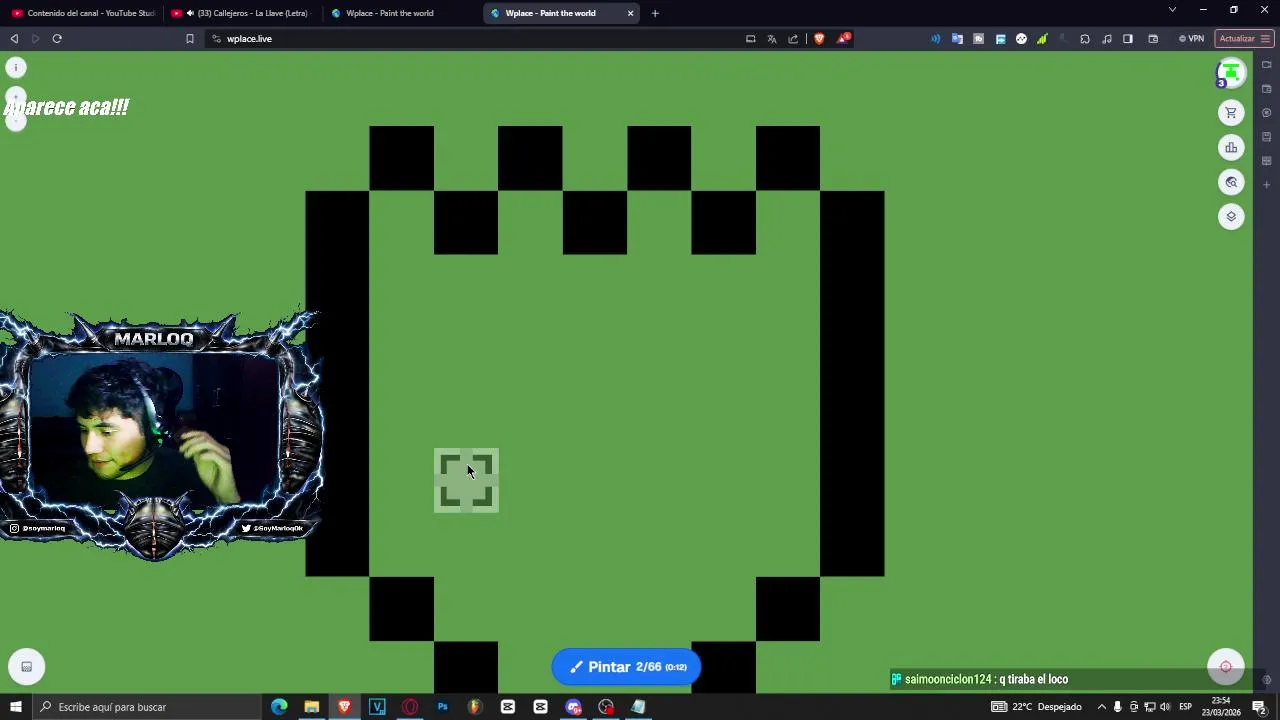Click the red locate-me target icon
Image resolution: width=1280 pixels, height=720 pixels.
pos(1226,667)
